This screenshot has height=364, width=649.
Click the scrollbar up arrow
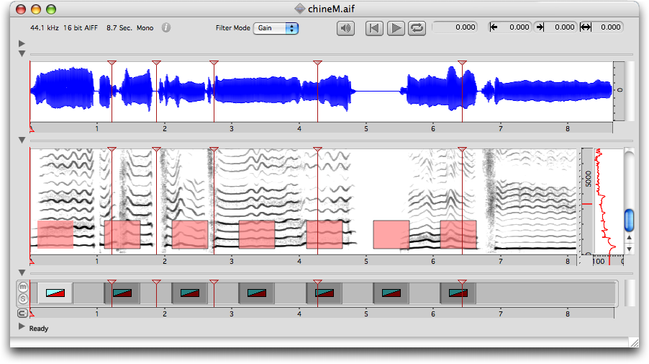[x=629, y=238]
